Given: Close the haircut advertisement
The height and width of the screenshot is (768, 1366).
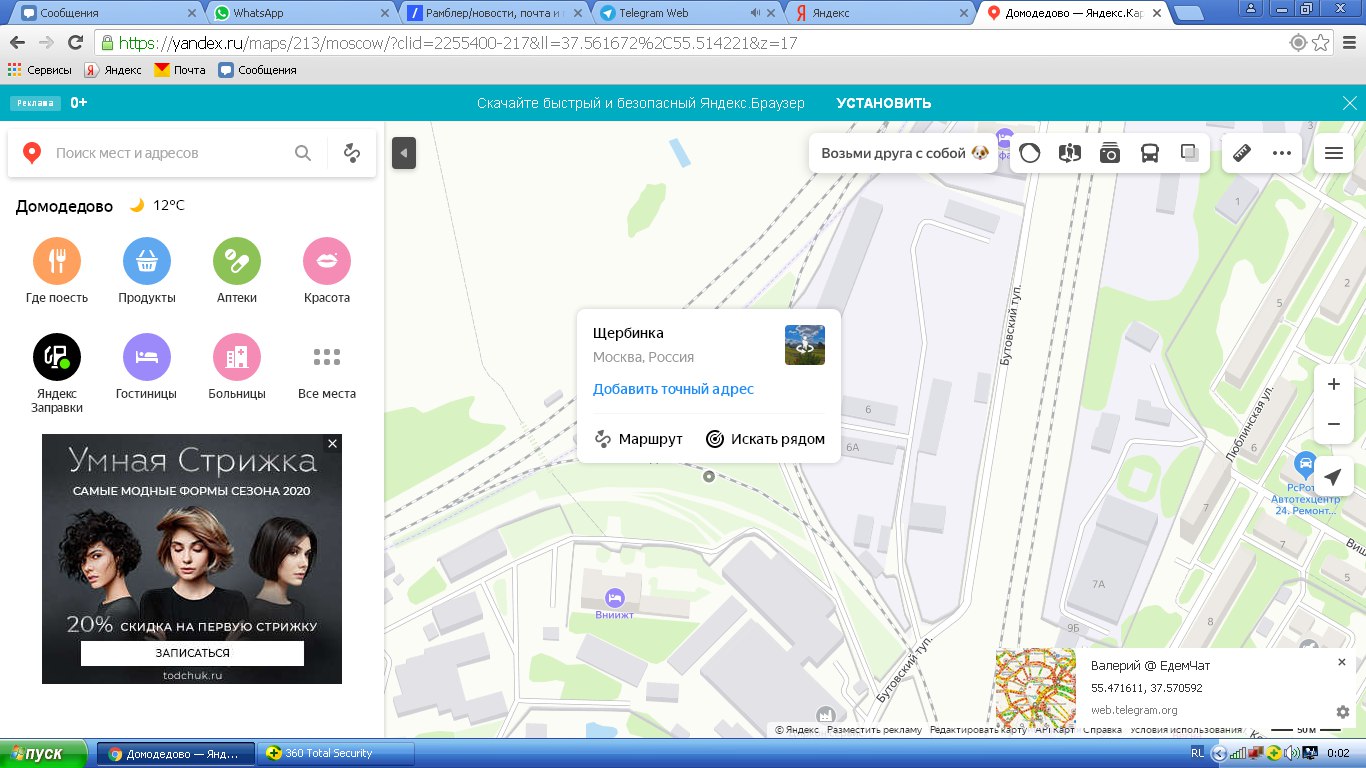Looking at the screenshot, I should point(333,443).
